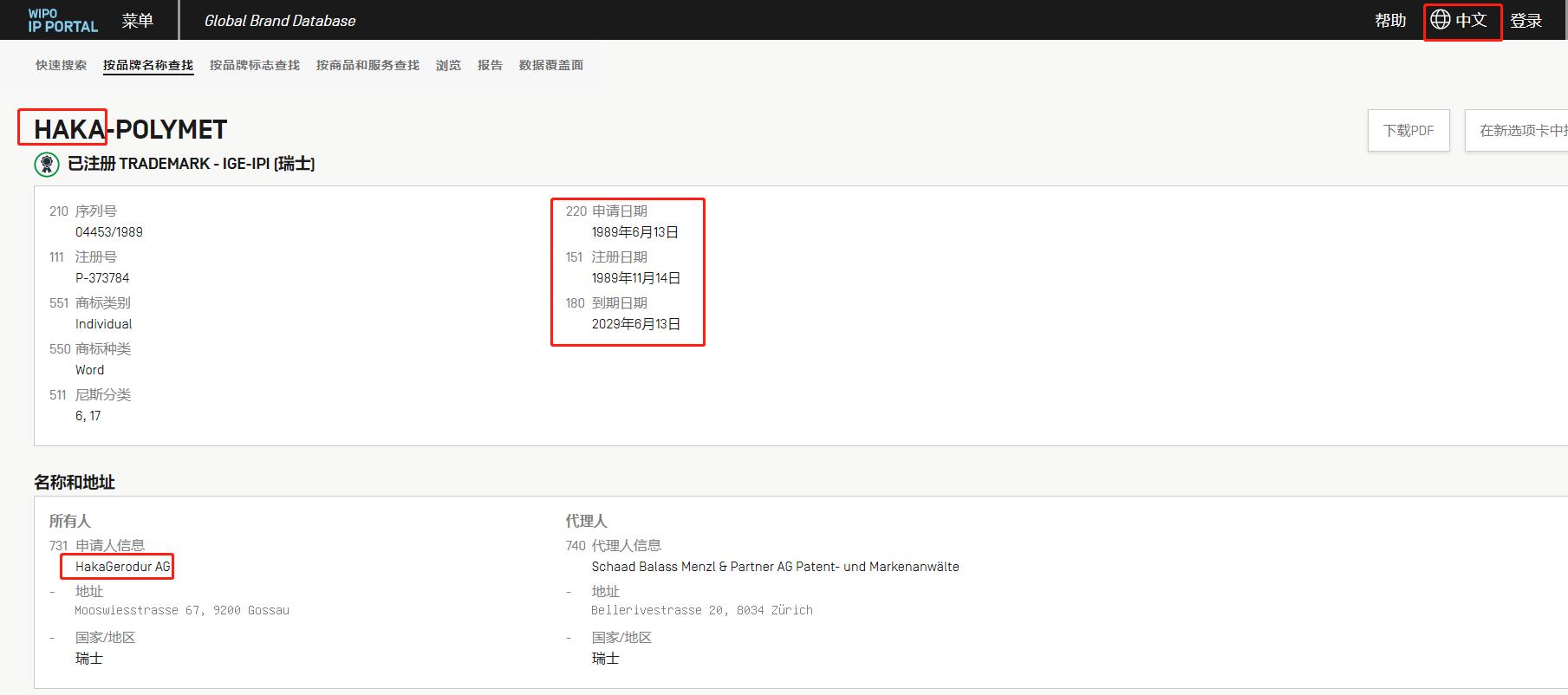Viewport: 1568px width, 695px height.
Task: Open the Global Brand Database link
Action: click(280, 21)
